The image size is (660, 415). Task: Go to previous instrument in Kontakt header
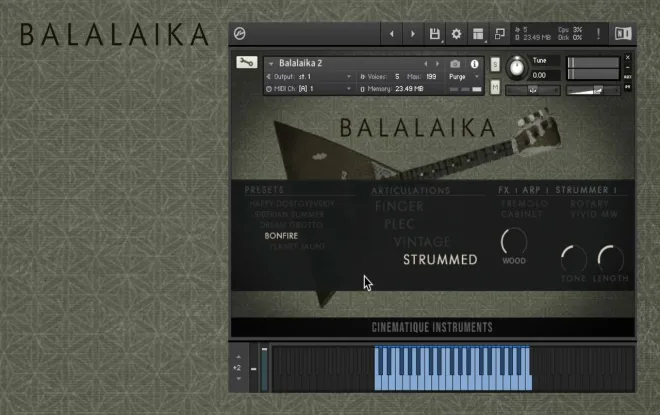pos(391,34)
